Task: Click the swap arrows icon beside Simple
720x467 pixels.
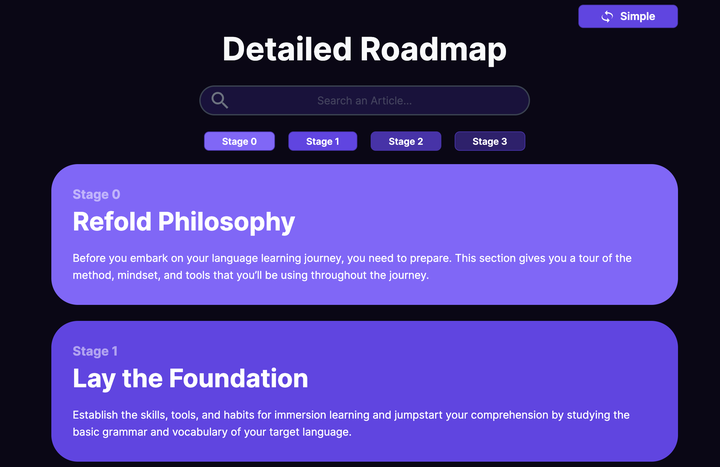Action: tap(607, 16)
